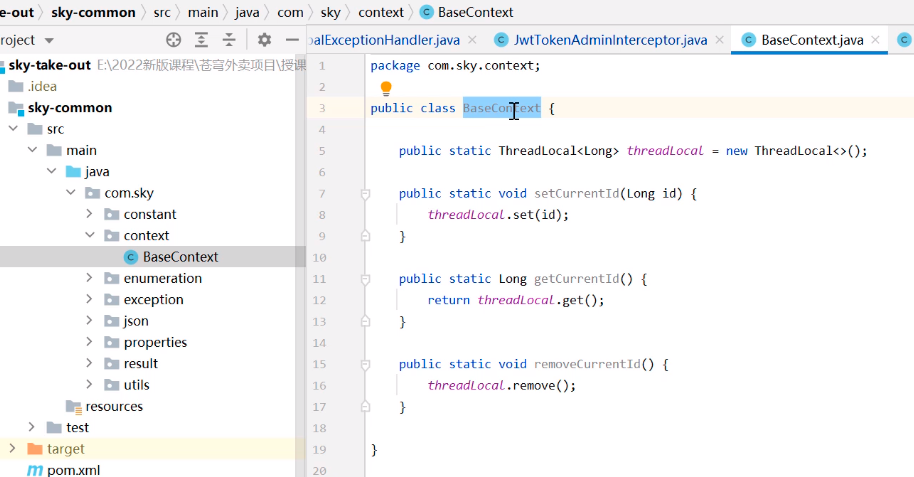Click 'sky' in the breadcrumb bar
The height and width of the screenshot is (477, 914).
pos(331,12)
